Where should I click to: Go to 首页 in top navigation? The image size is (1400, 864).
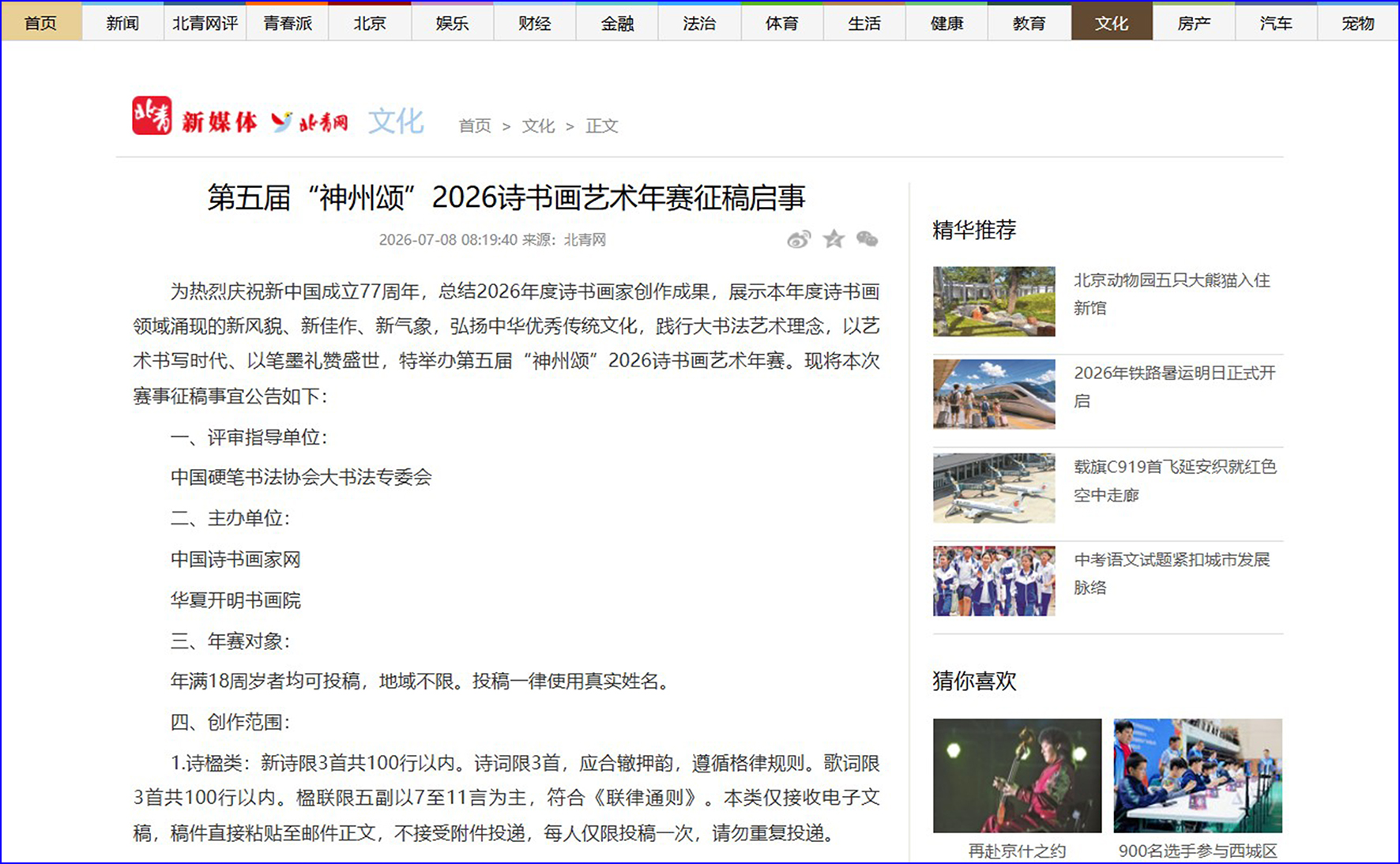point(41,23)
